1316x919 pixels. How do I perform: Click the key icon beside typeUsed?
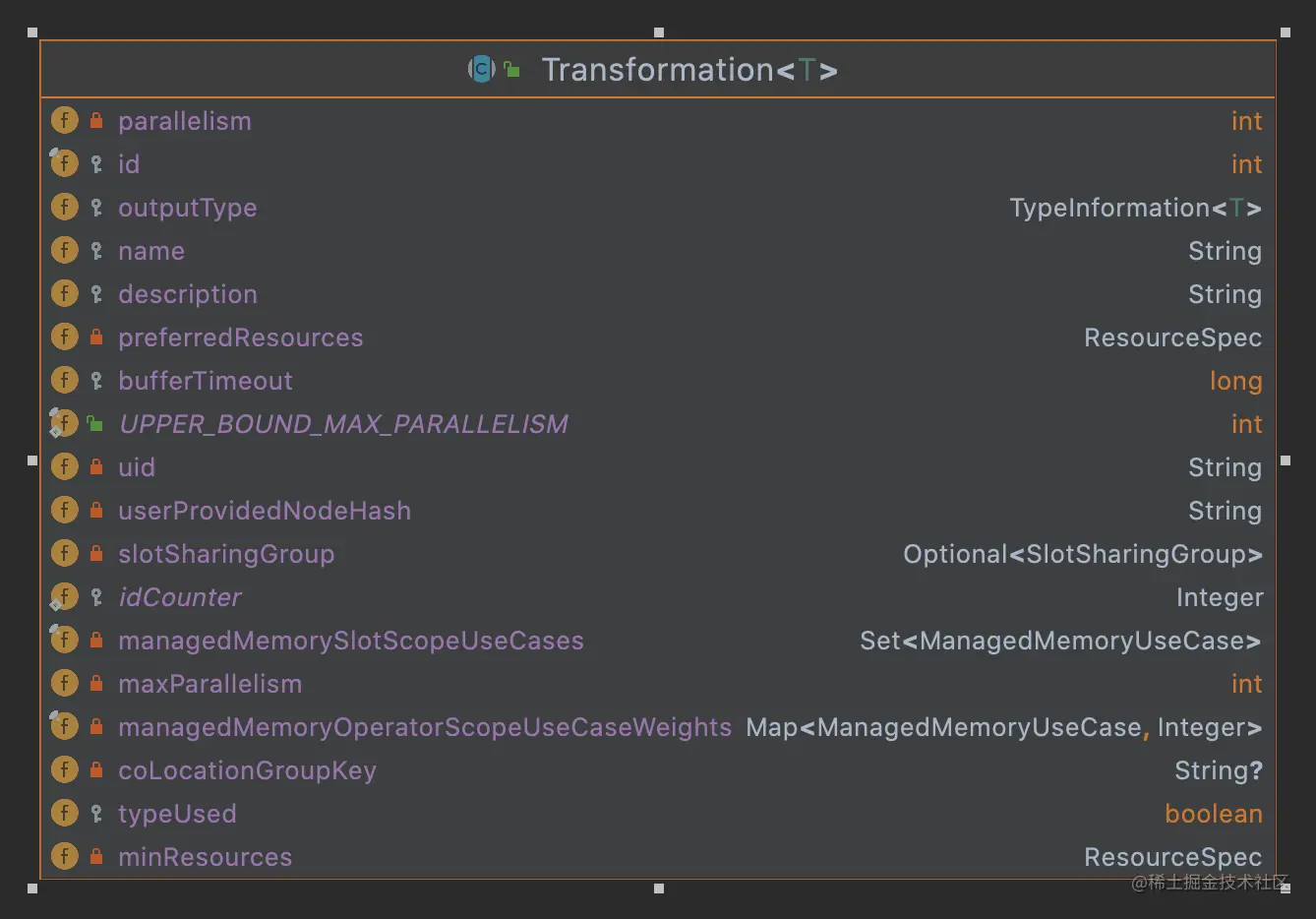click(x=96, y=814)
